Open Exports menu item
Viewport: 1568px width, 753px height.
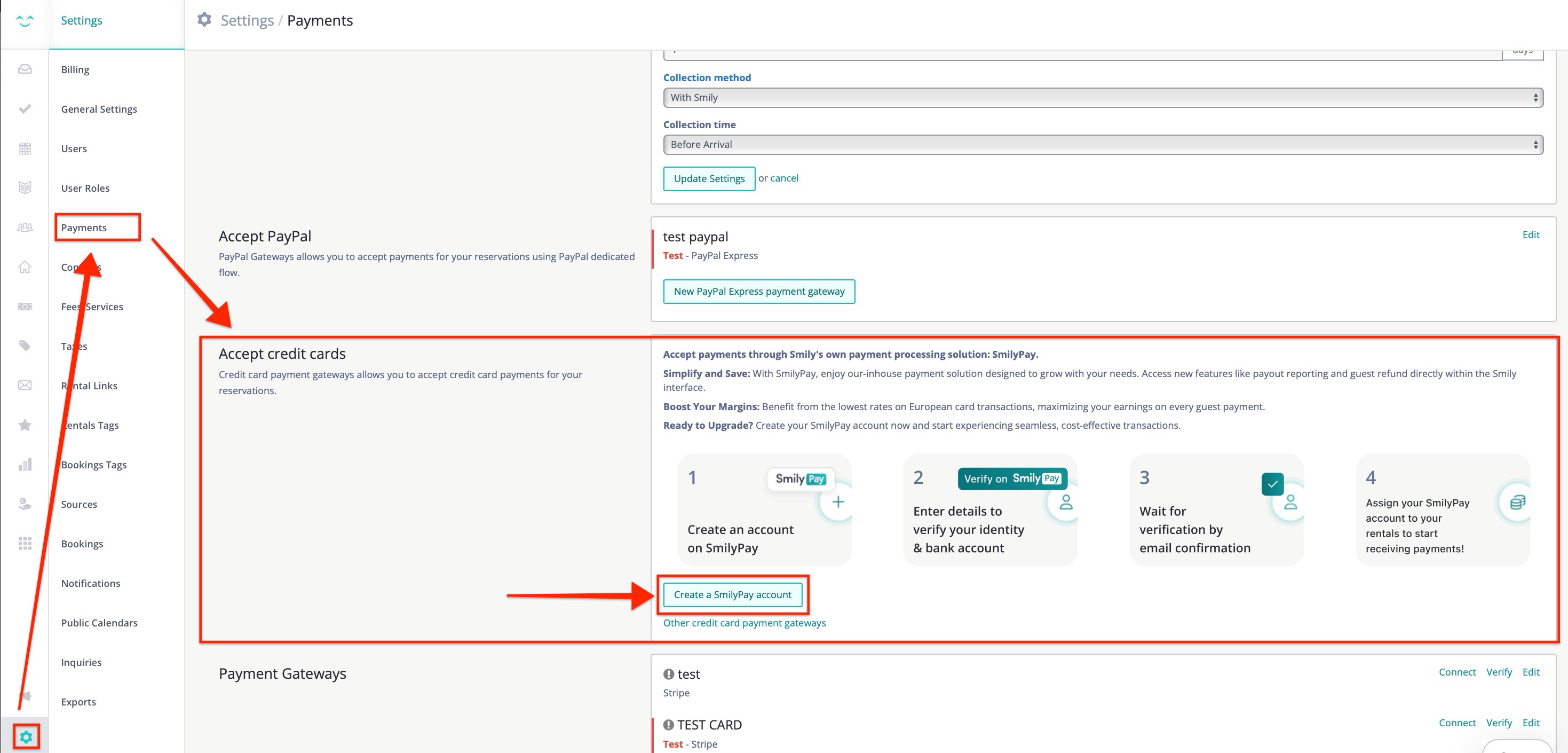point(78,702)
